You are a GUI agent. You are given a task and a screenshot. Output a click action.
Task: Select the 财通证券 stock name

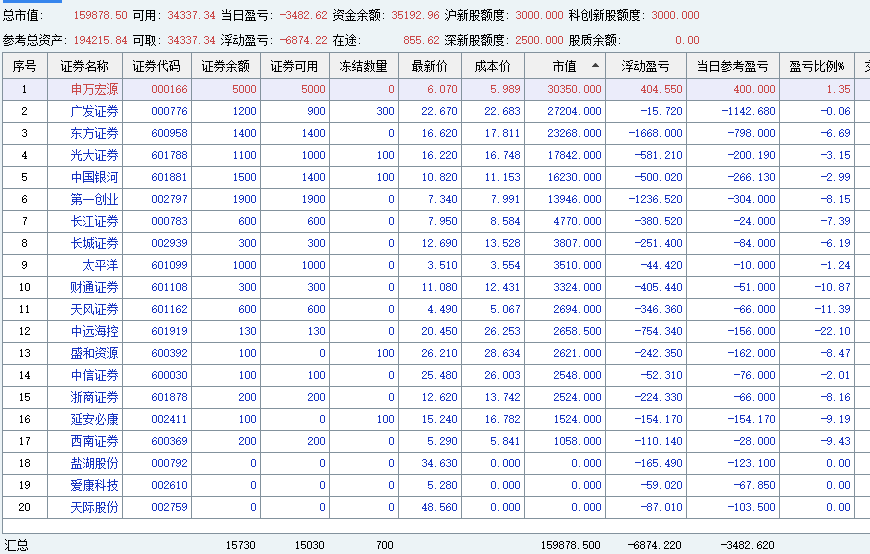(94, 287)
